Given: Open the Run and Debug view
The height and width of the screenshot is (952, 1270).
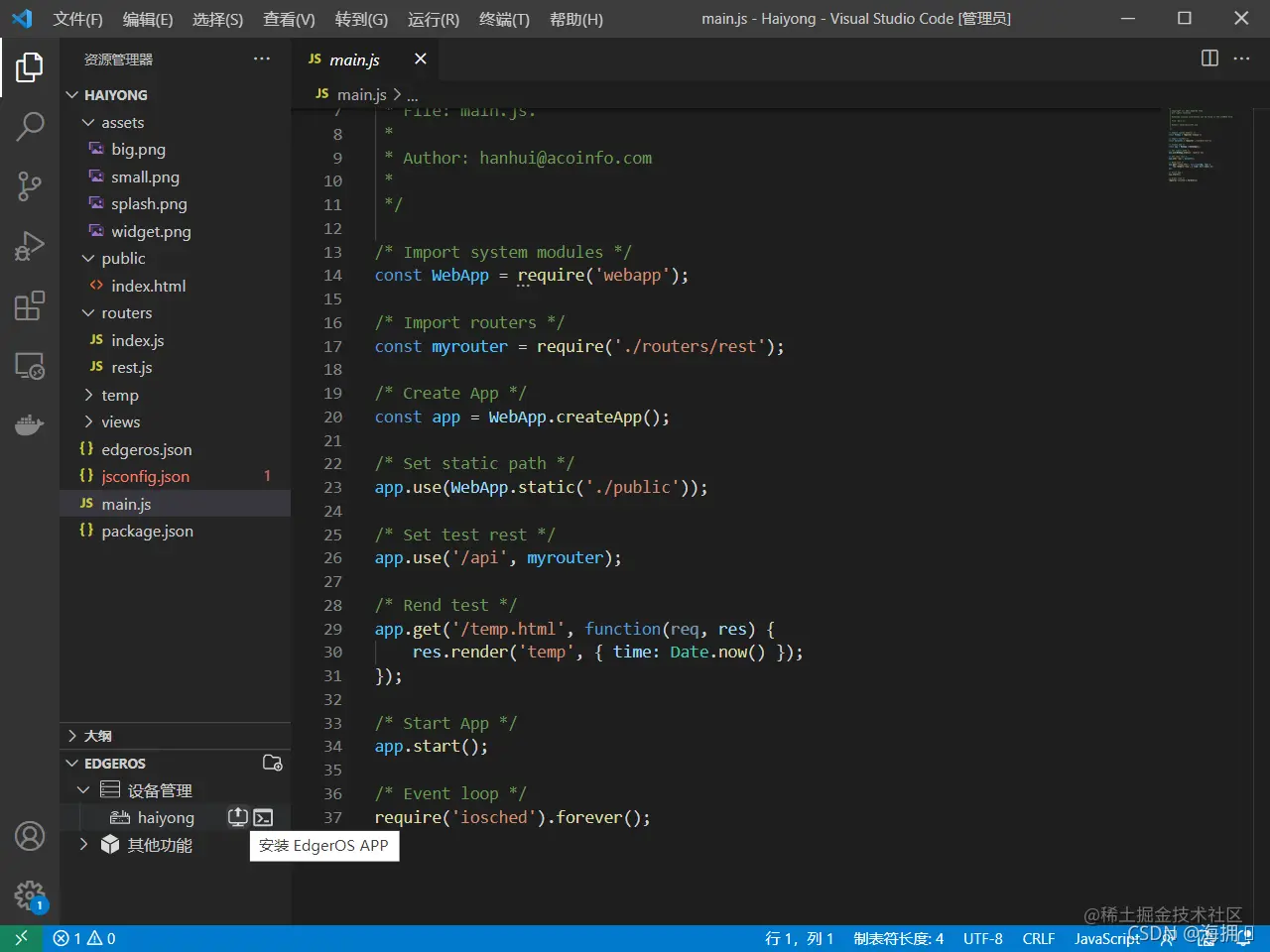Looking at the screenshot, I should [30, 245].
